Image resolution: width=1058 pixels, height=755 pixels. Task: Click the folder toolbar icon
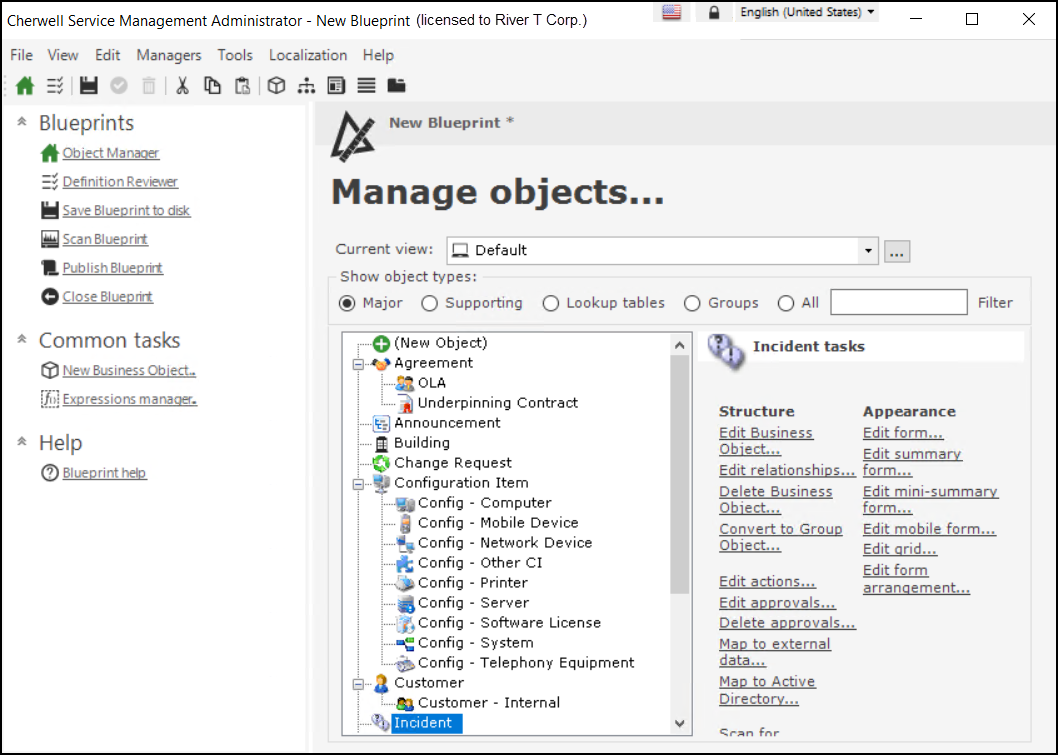(x=397, y=86)
